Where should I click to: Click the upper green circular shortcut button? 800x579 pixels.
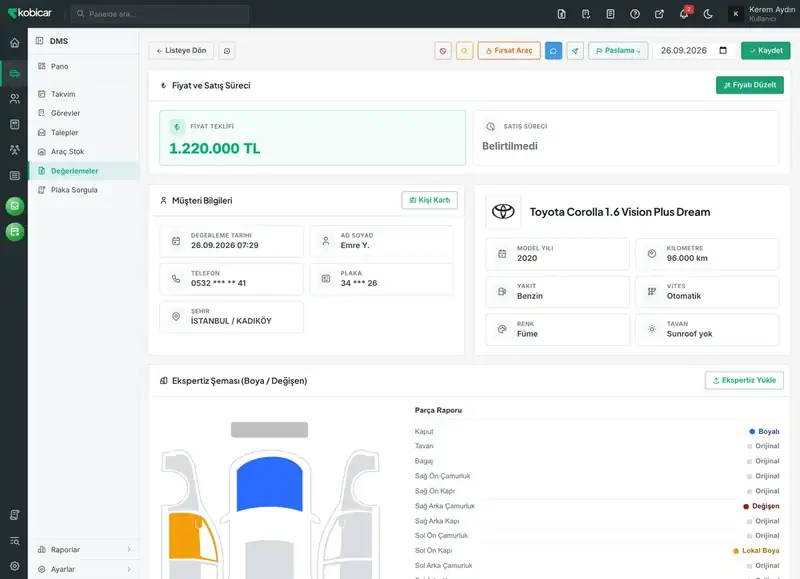[15, 206]
